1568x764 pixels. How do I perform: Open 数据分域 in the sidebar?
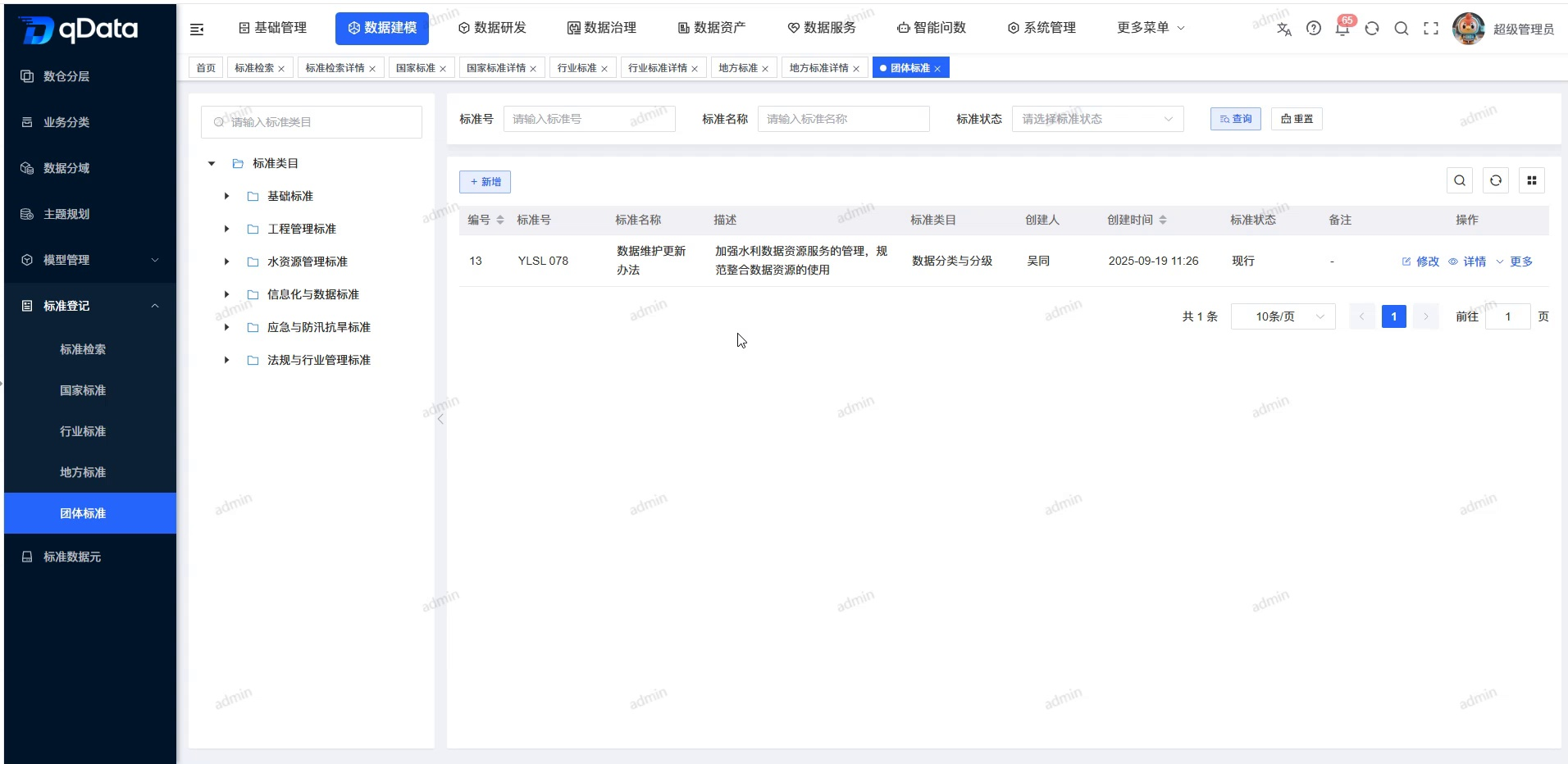click(90, 168)
